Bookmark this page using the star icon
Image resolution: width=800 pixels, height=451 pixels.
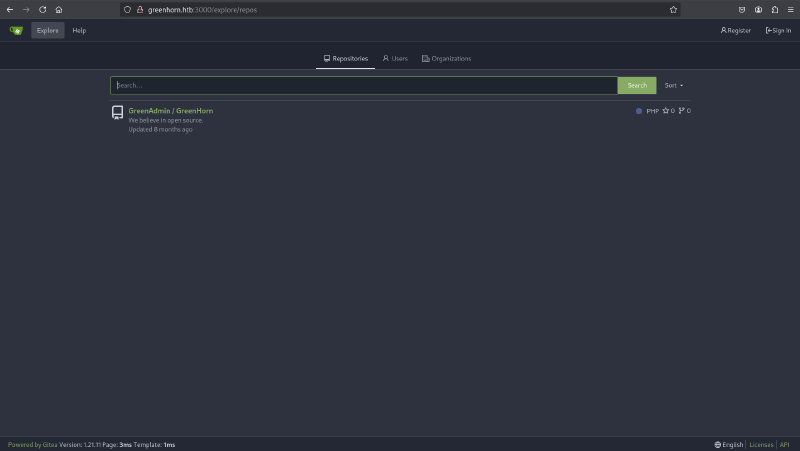673,9
